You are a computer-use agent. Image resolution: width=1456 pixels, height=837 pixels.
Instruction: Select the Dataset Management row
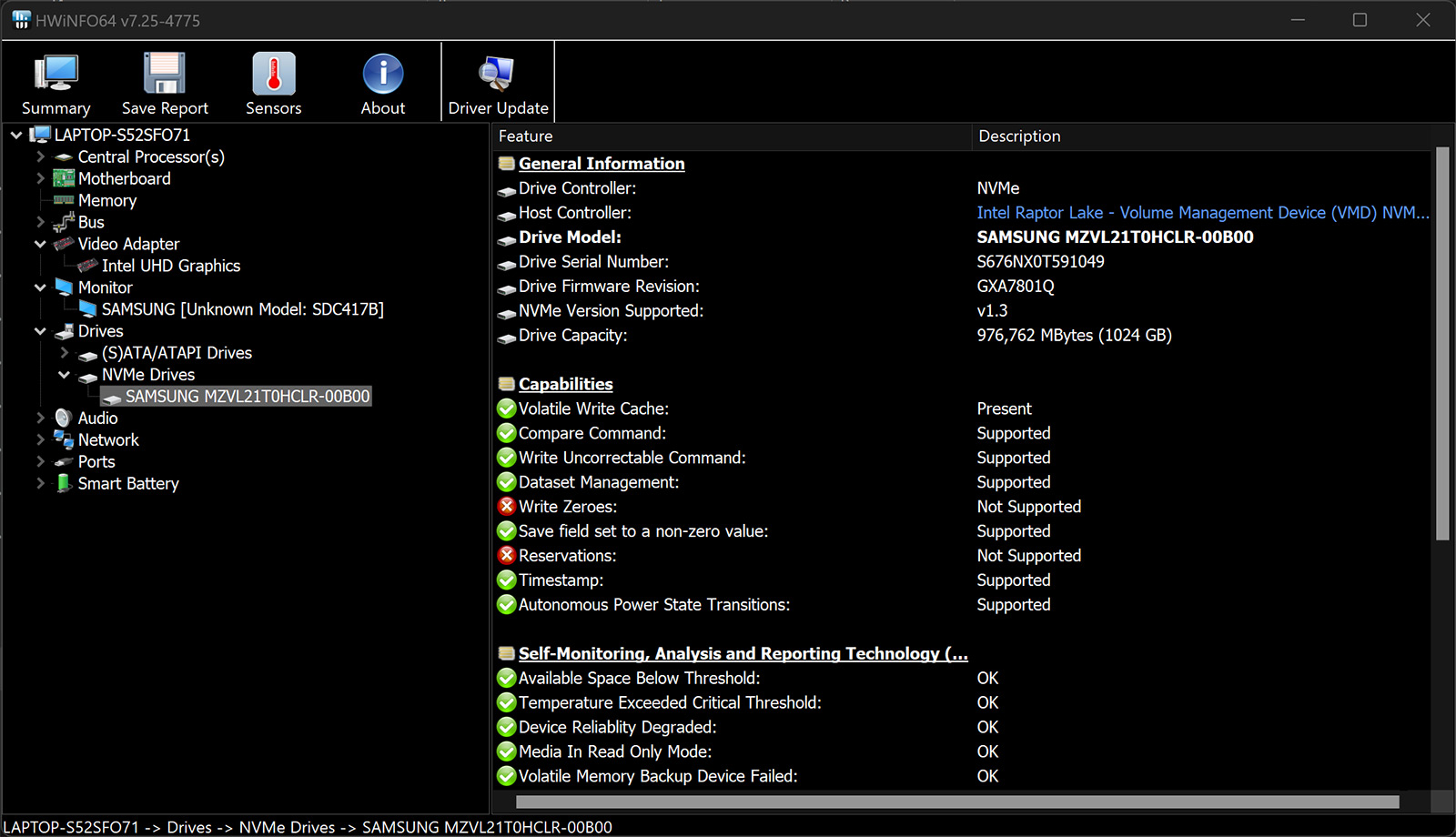coord(961,482)
